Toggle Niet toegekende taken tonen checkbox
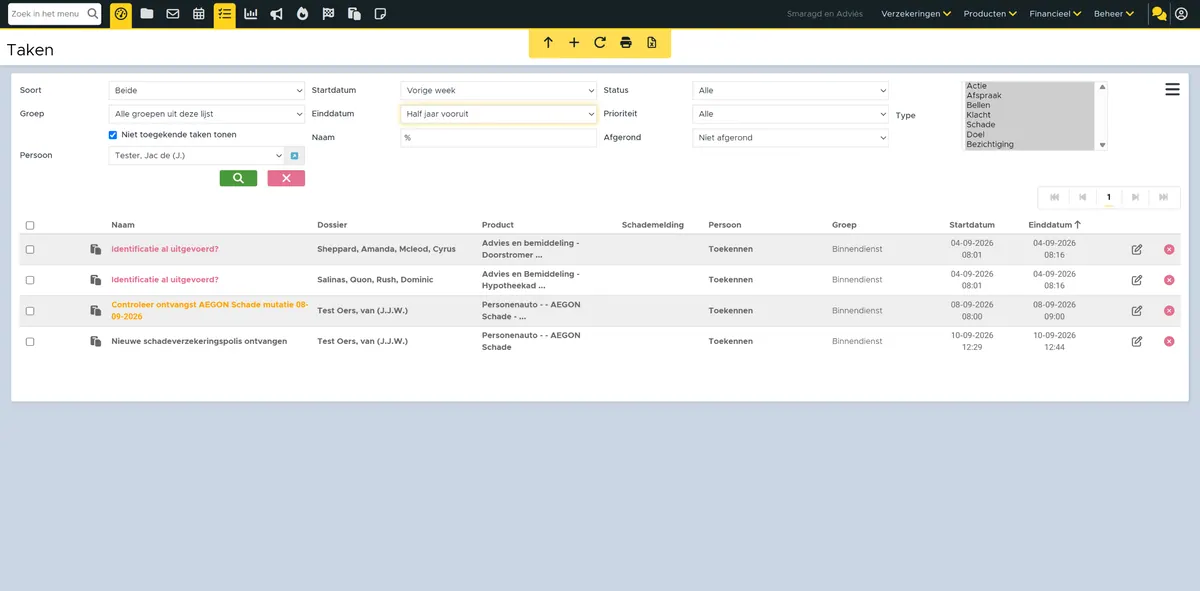1200x591 pixels. 113,135
